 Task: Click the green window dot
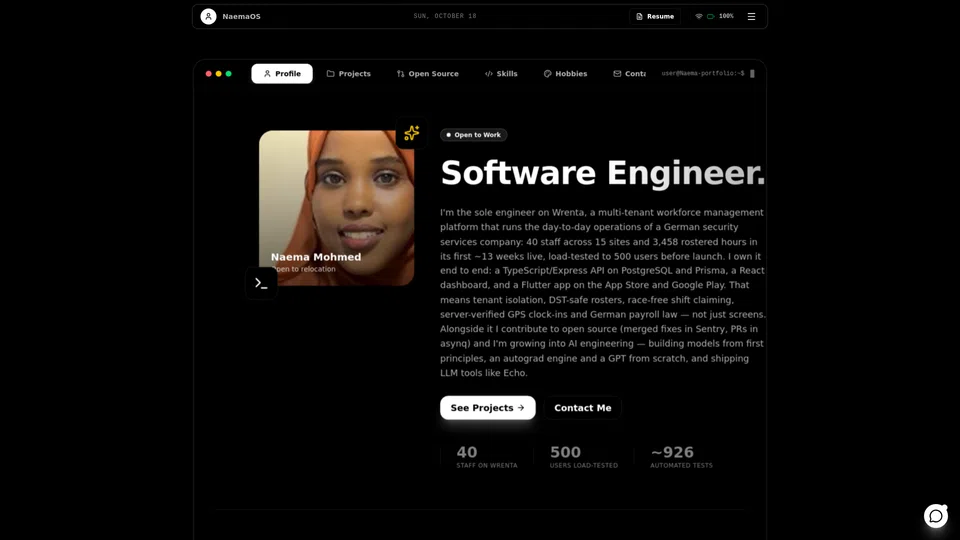pyautogui.click(x=228, y=73)
